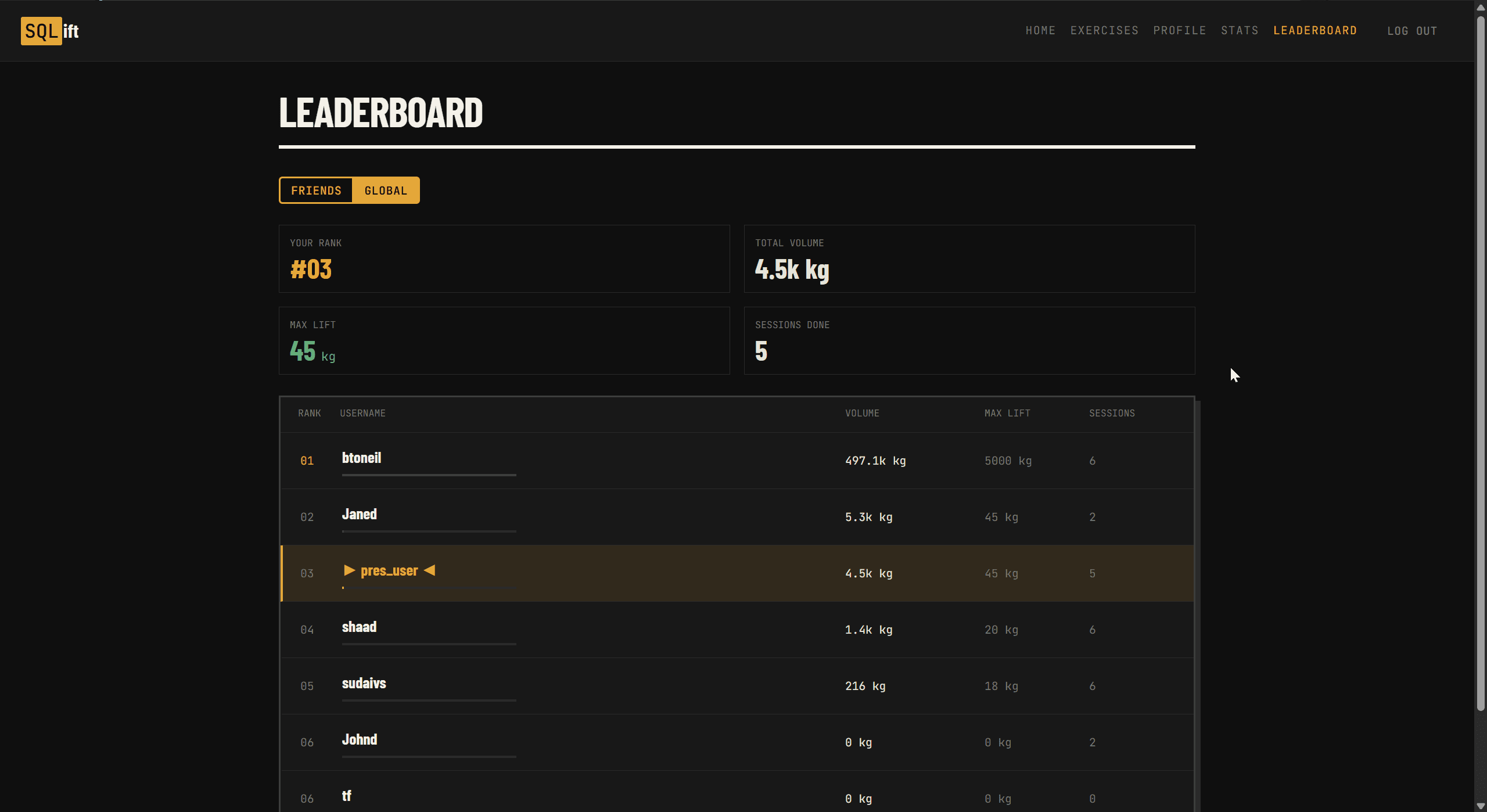Click the 20 kg max lift for shaad

click(x=1001, y=630)
